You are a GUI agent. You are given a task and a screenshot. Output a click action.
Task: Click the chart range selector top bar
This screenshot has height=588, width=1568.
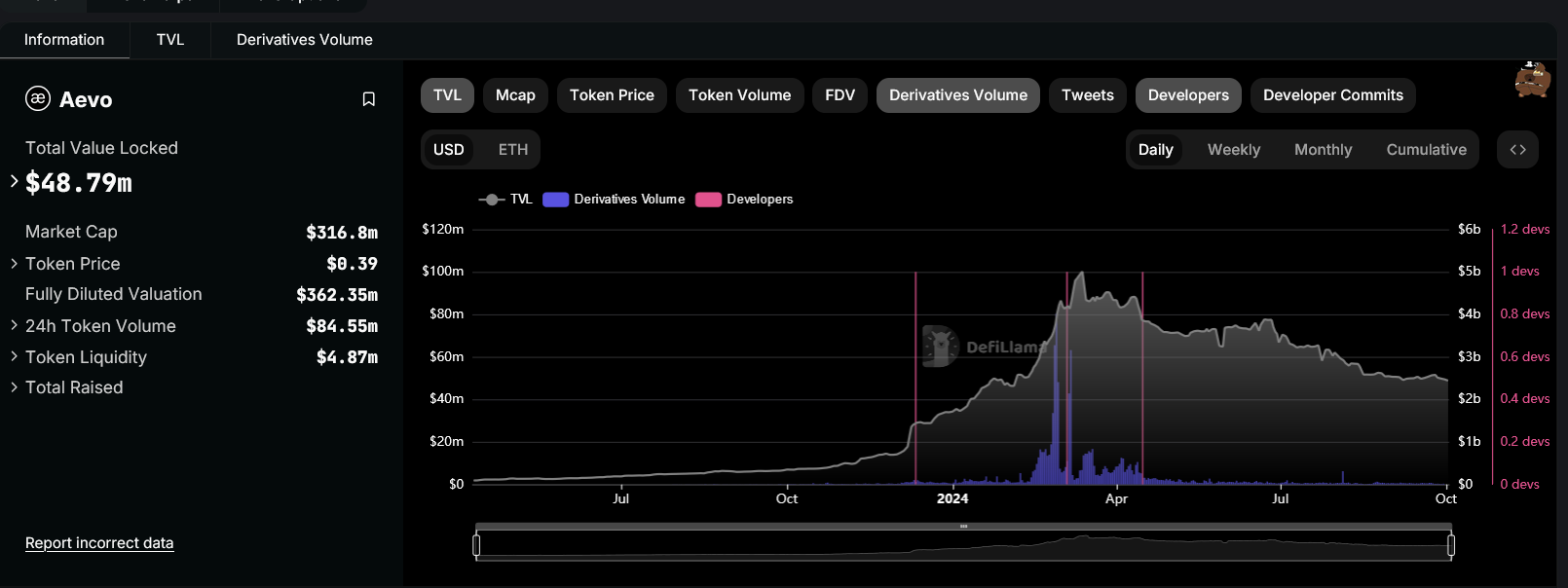[963, 527]
